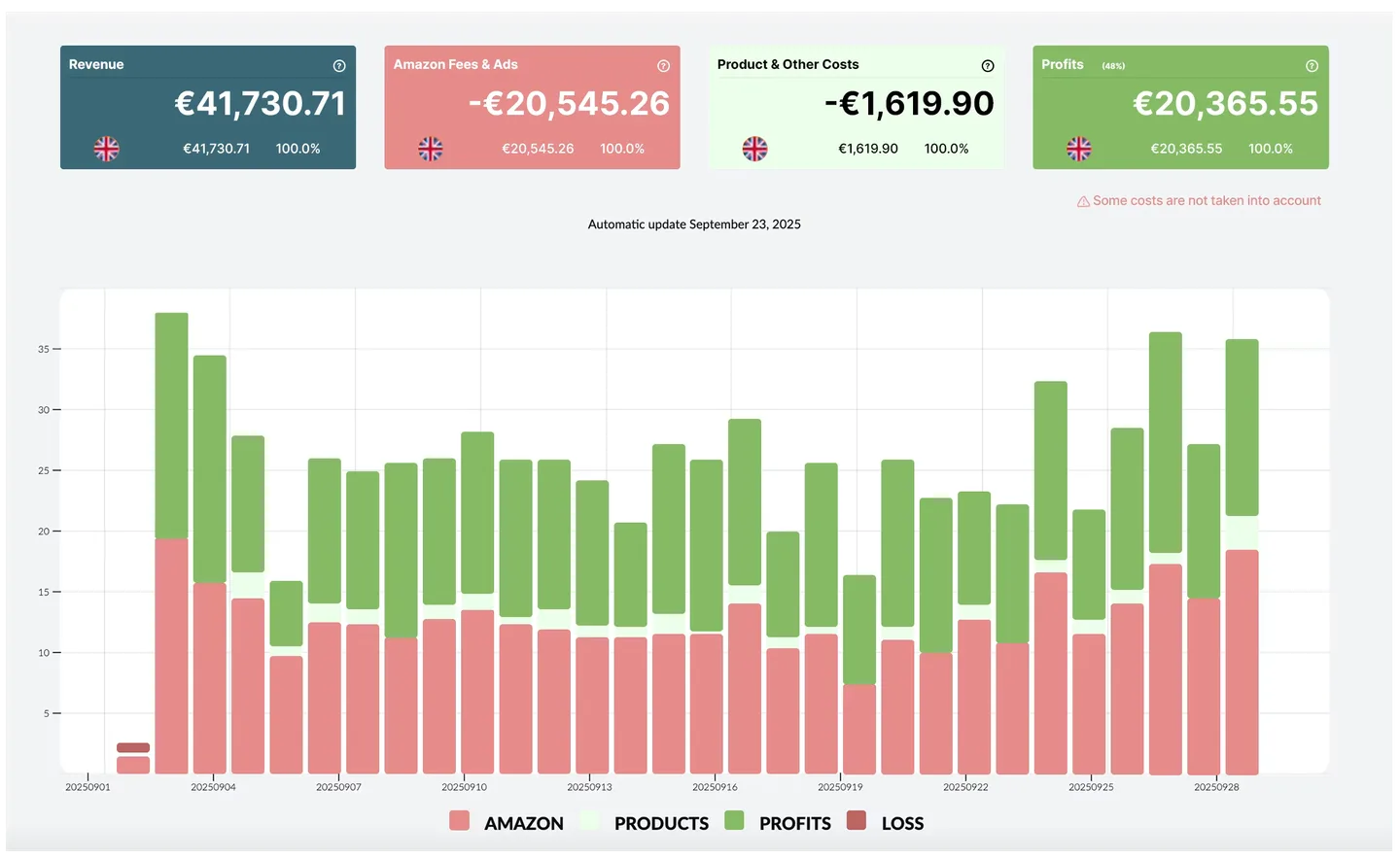Click the (48%) profit margin label
The height and width of the screenshot is (859, 1400).
pos(1113,66)
